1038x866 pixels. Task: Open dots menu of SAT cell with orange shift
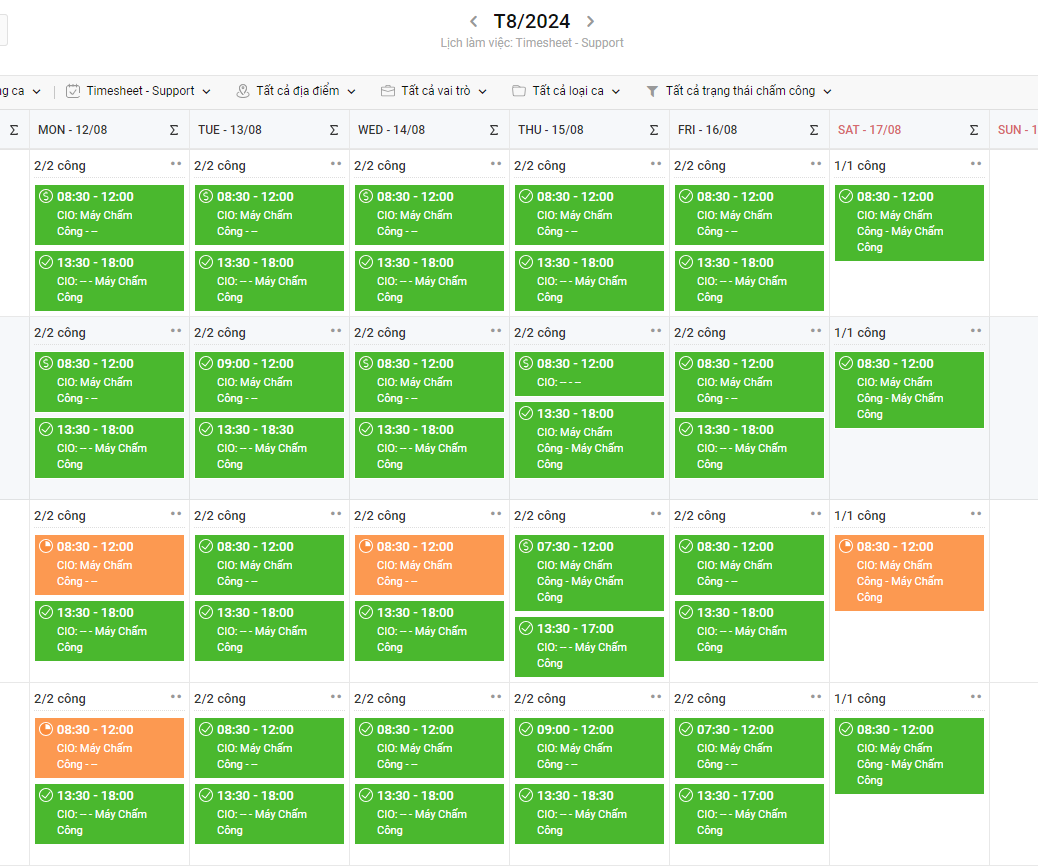(976, 514)
